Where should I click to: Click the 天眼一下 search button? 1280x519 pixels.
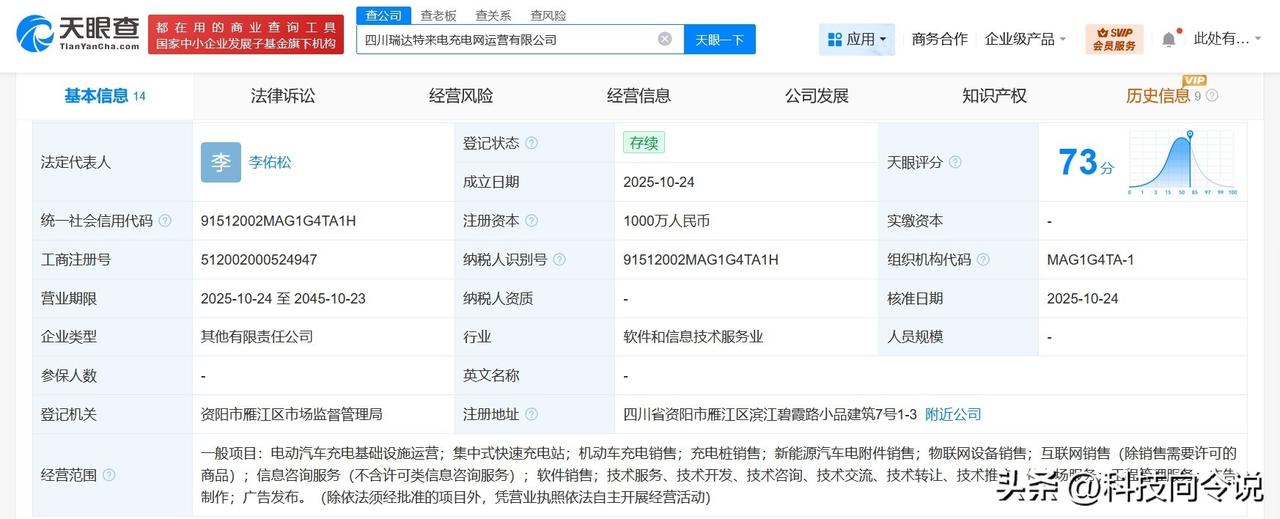coord(720,39)
